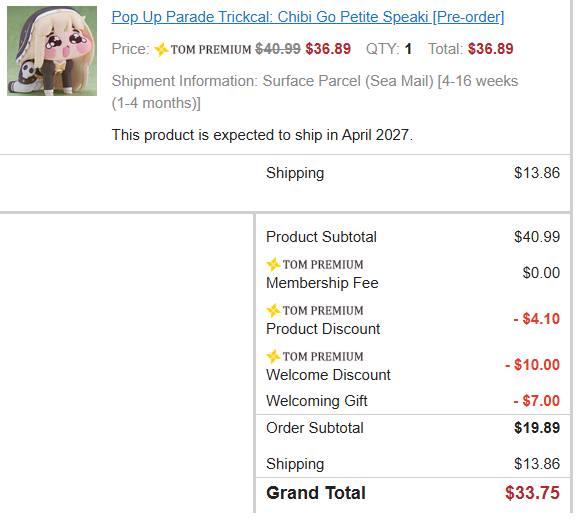This screenshot has width=577, height=522.
Task: Click the TOM PREMIUM logo text above Membership Fee
Action: tap(323, 264)
